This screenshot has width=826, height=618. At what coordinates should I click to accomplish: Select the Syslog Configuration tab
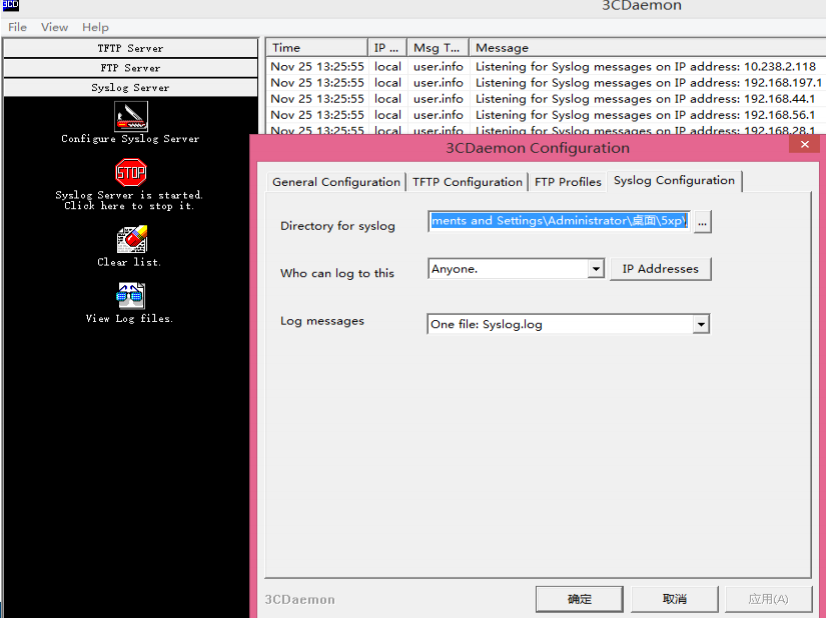[674, 181]
